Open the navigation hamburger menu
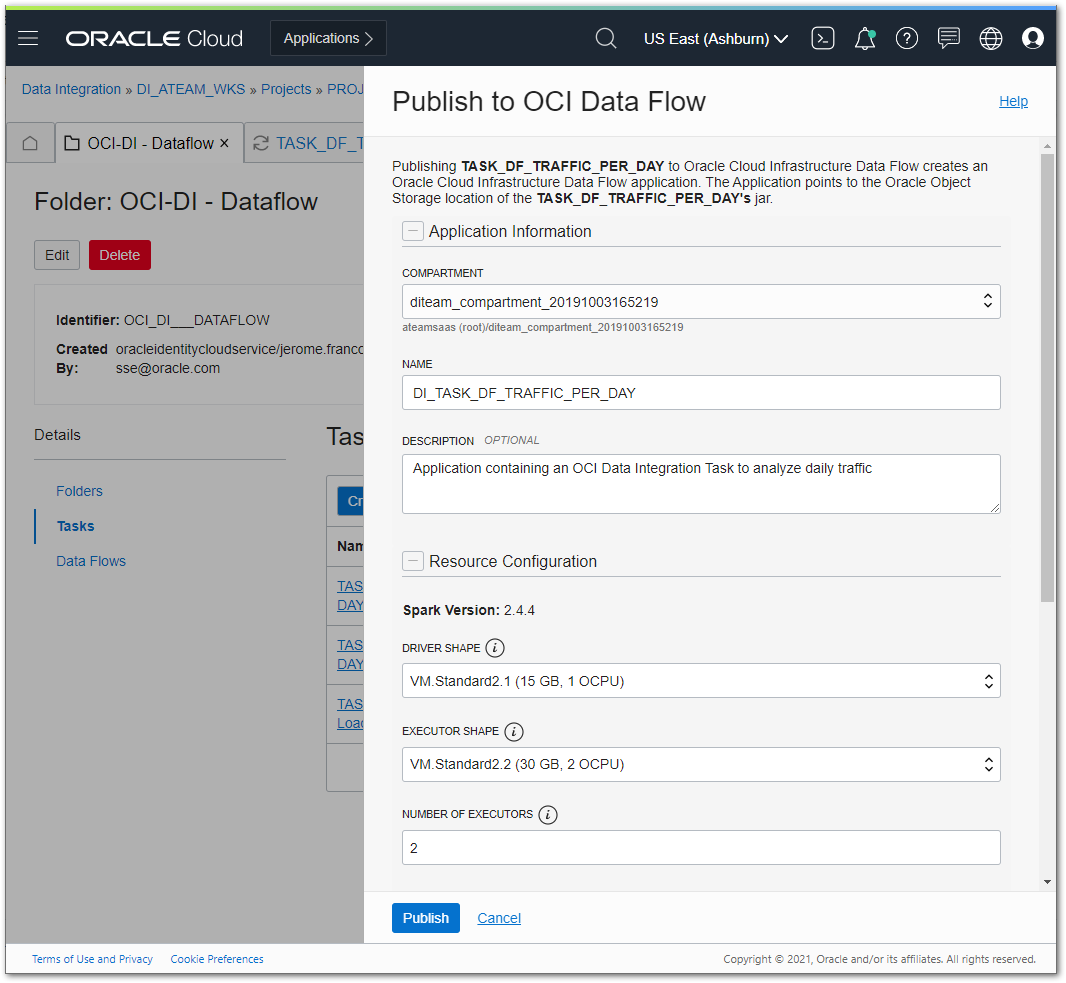Image resolution: width=1066 pixels, height=983 pixels. pyautogui.click(x=27, y=38)
